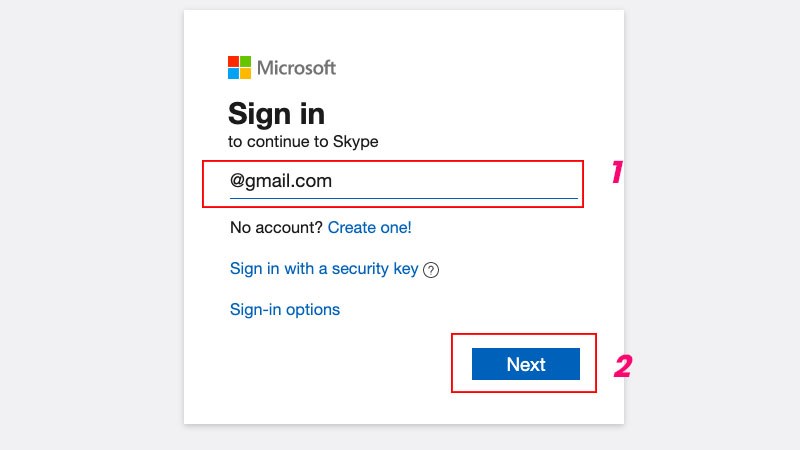Focus the email address input field

coord(403,182)
